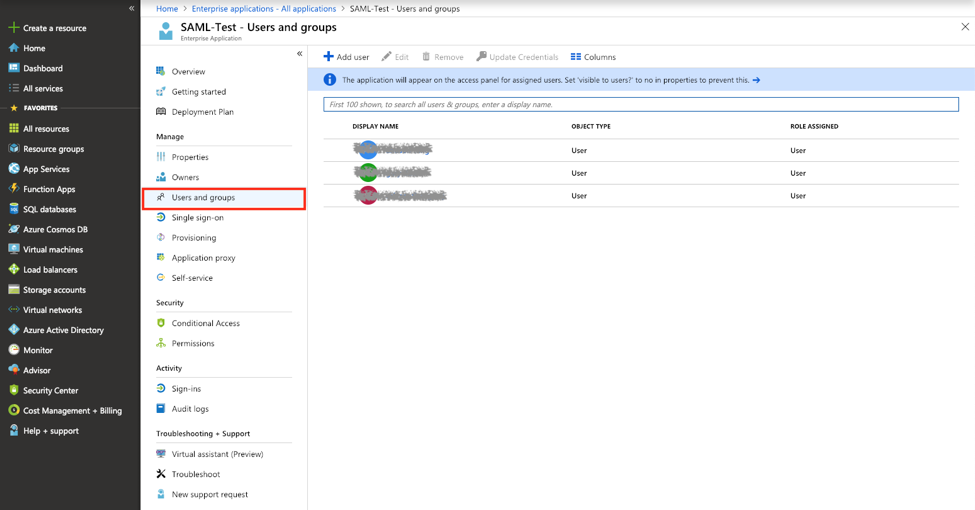Open the App Services icon
The width and height of the screenshot is (975, 510).
(14, 169)
